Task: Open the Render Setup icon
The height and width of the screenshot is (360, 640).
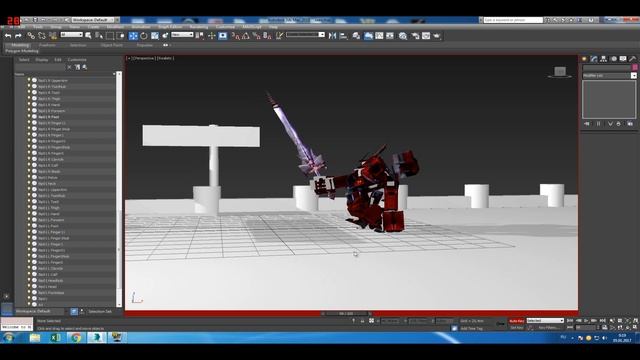Action: pyautogui.click(x=416, y=36)
